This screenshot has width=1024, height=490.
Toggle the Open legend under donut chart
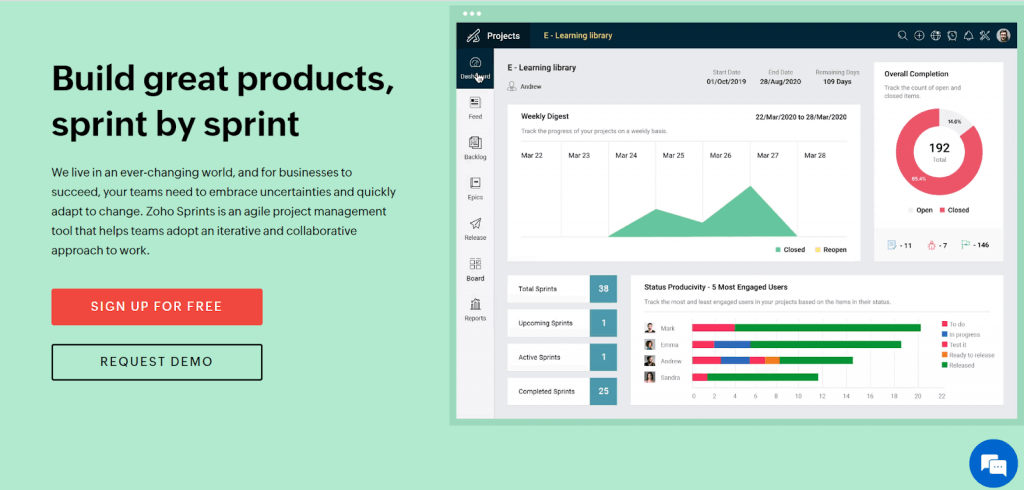click(x=923, y=210)
